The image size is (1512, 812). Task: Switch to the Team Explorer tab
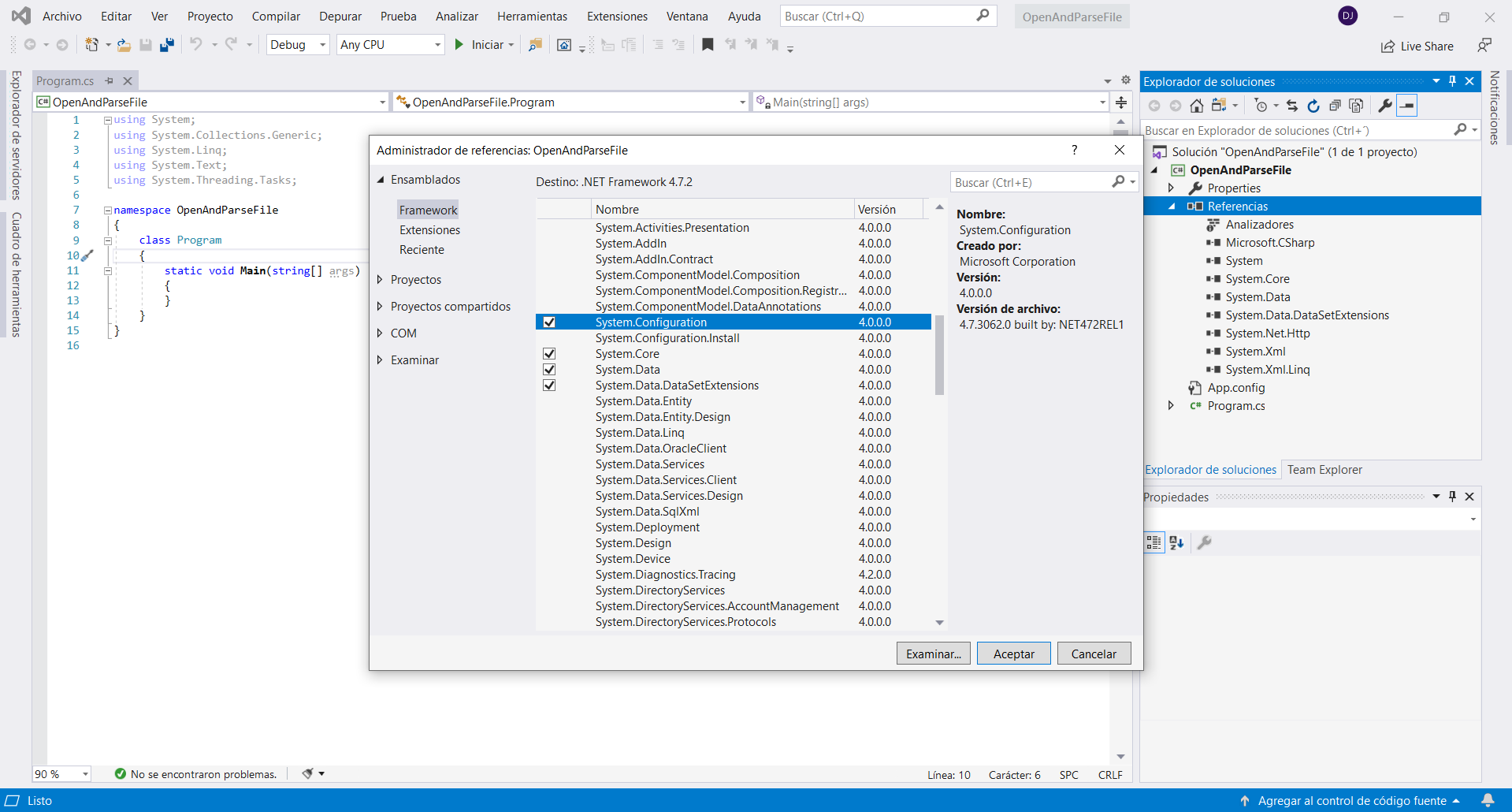coord(1324,470)
